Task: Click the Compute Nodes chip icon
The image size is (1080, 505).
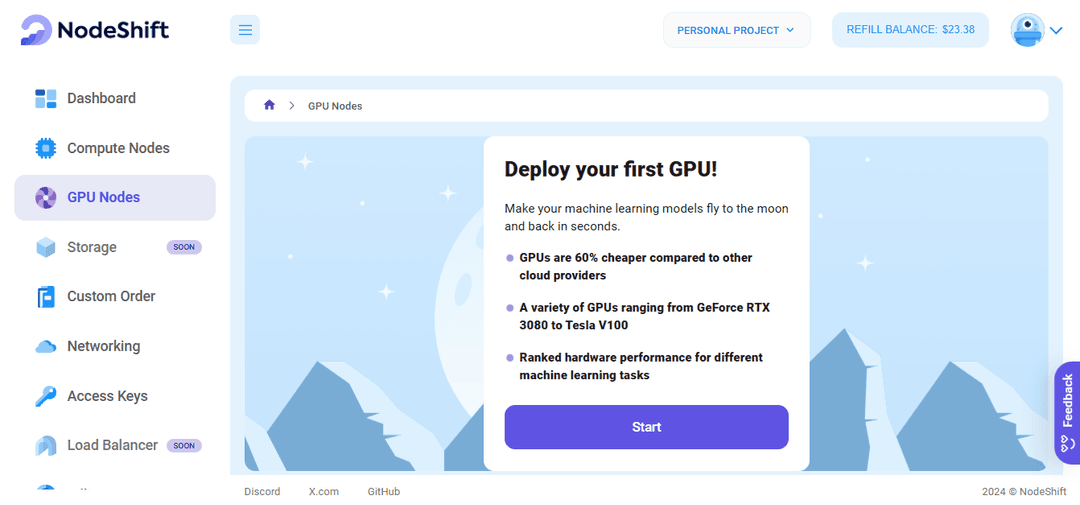Action: pyautogui.click(x=45, y=148)
